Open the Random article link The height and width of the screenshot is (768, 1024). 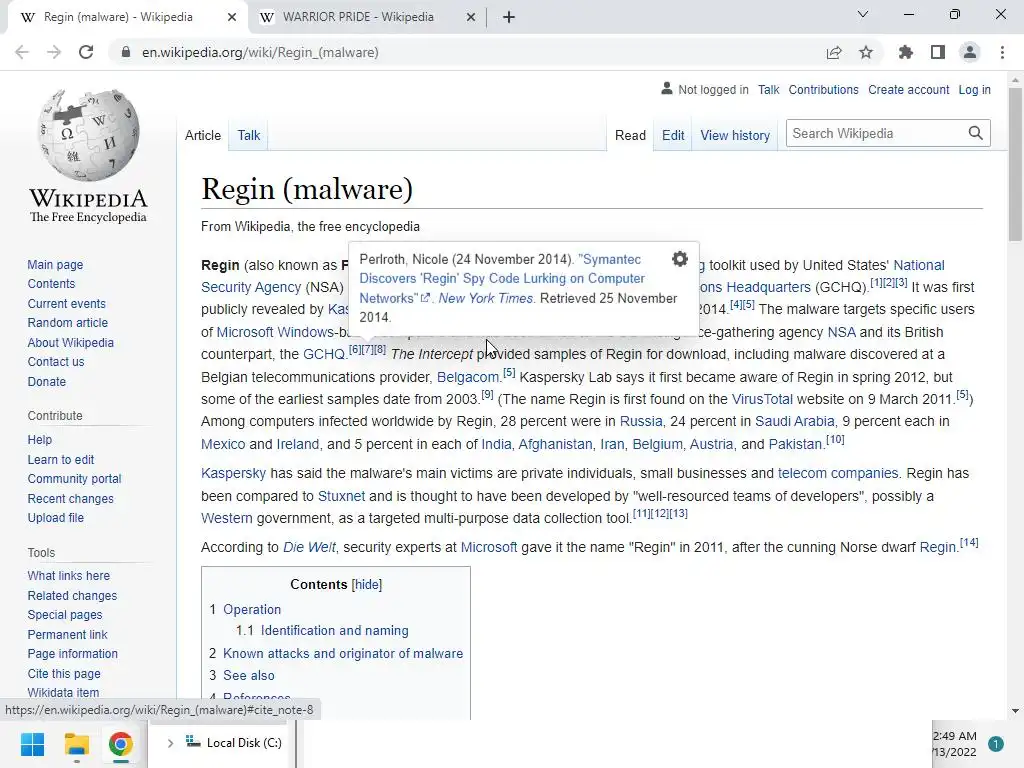click(x=68, y=323)
